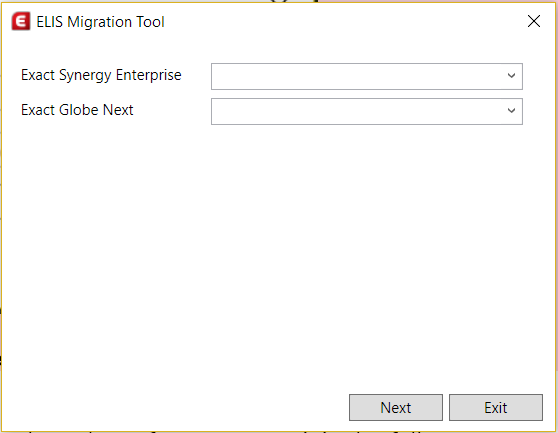Open the system menu via the title bar E icon
558x433 pixels.
pyautogui.click(x=21, y=21)
